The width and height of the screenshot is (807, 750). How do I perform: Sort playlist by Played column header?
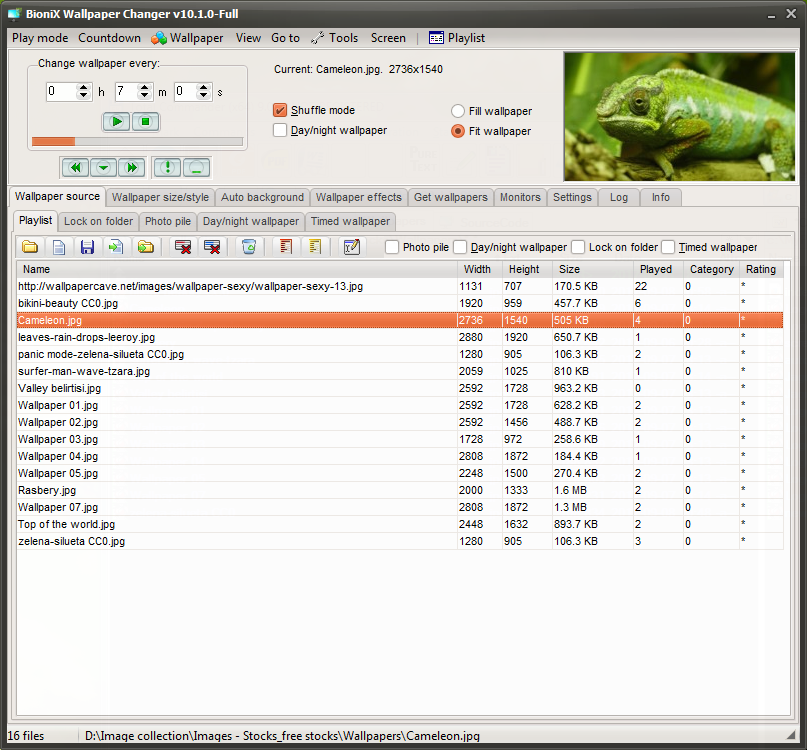point(656,269)
